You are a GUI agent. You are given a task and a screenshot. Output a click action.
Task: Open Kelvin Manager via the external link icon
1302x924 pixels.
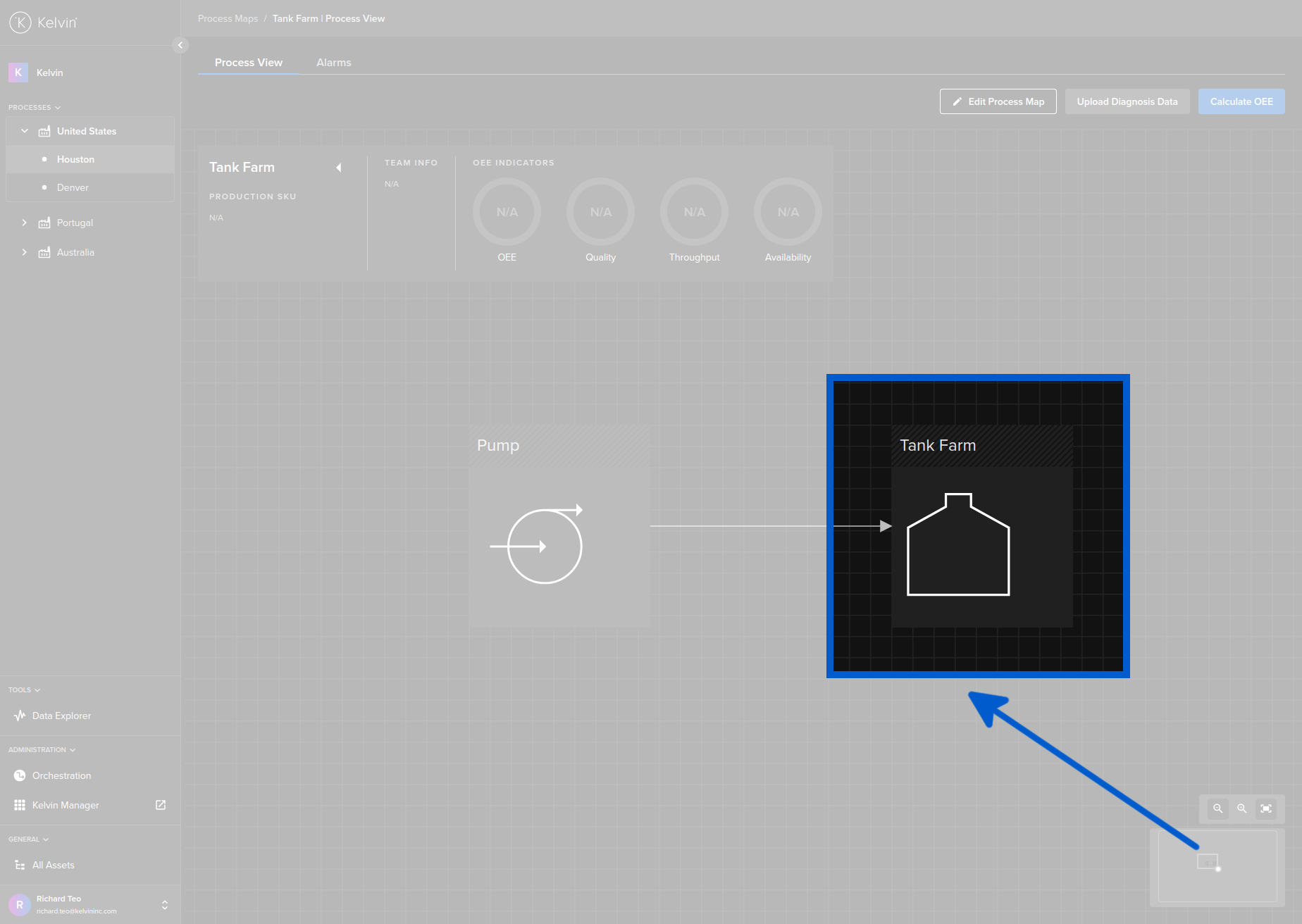coord(161,805)
